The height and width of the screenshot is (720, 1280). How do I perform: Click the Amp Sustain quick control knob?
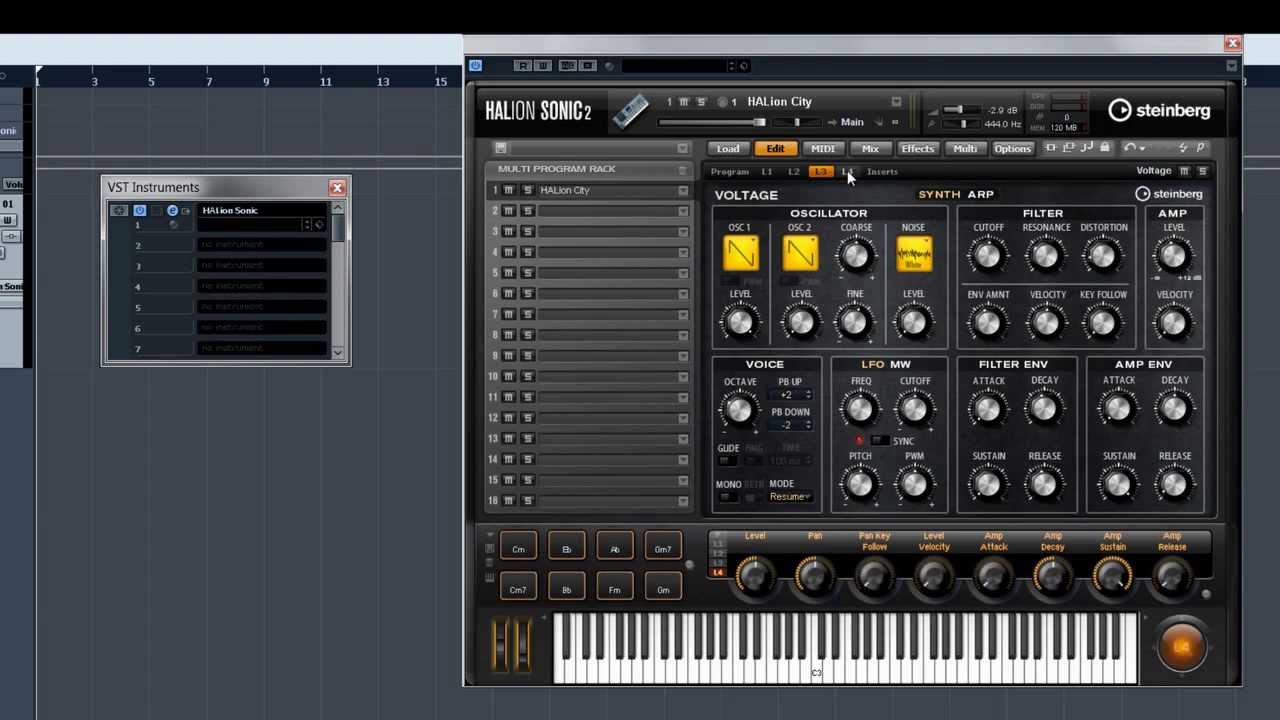coord(1112,576)
